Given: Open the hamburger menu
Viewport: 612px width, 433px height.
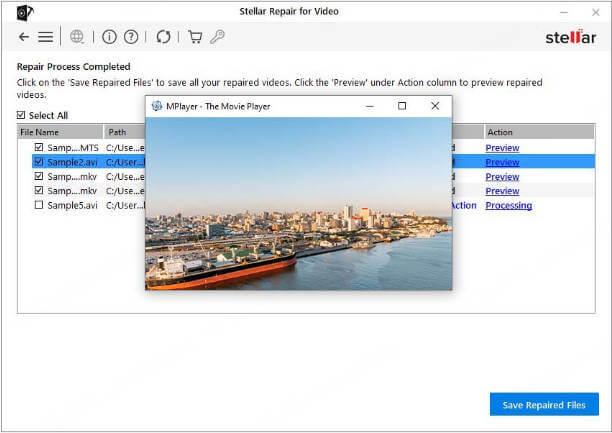Looking at the screenshot, I should [45, 37].
